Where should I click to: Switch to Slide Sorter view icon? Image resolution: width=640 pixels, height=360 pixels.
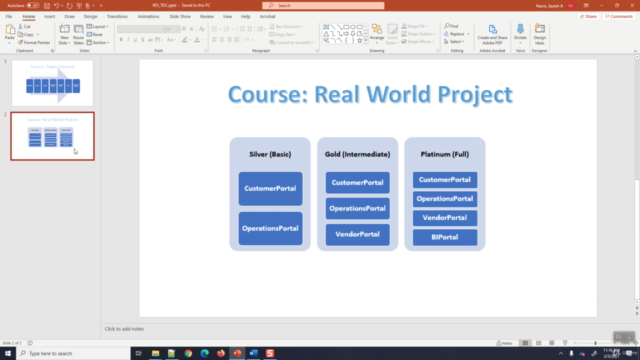click(x=538, y=343)
